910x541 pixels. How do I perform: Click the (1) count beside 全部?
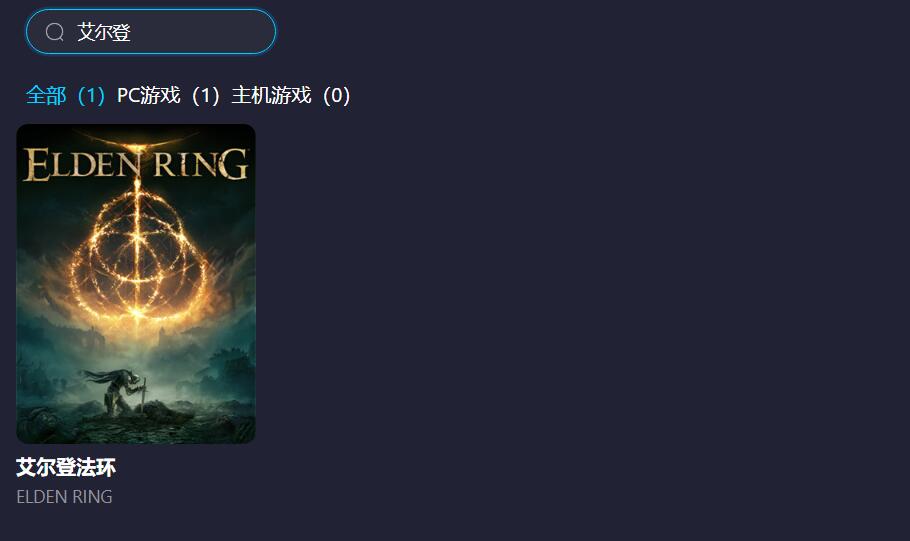tap(91, 95)
